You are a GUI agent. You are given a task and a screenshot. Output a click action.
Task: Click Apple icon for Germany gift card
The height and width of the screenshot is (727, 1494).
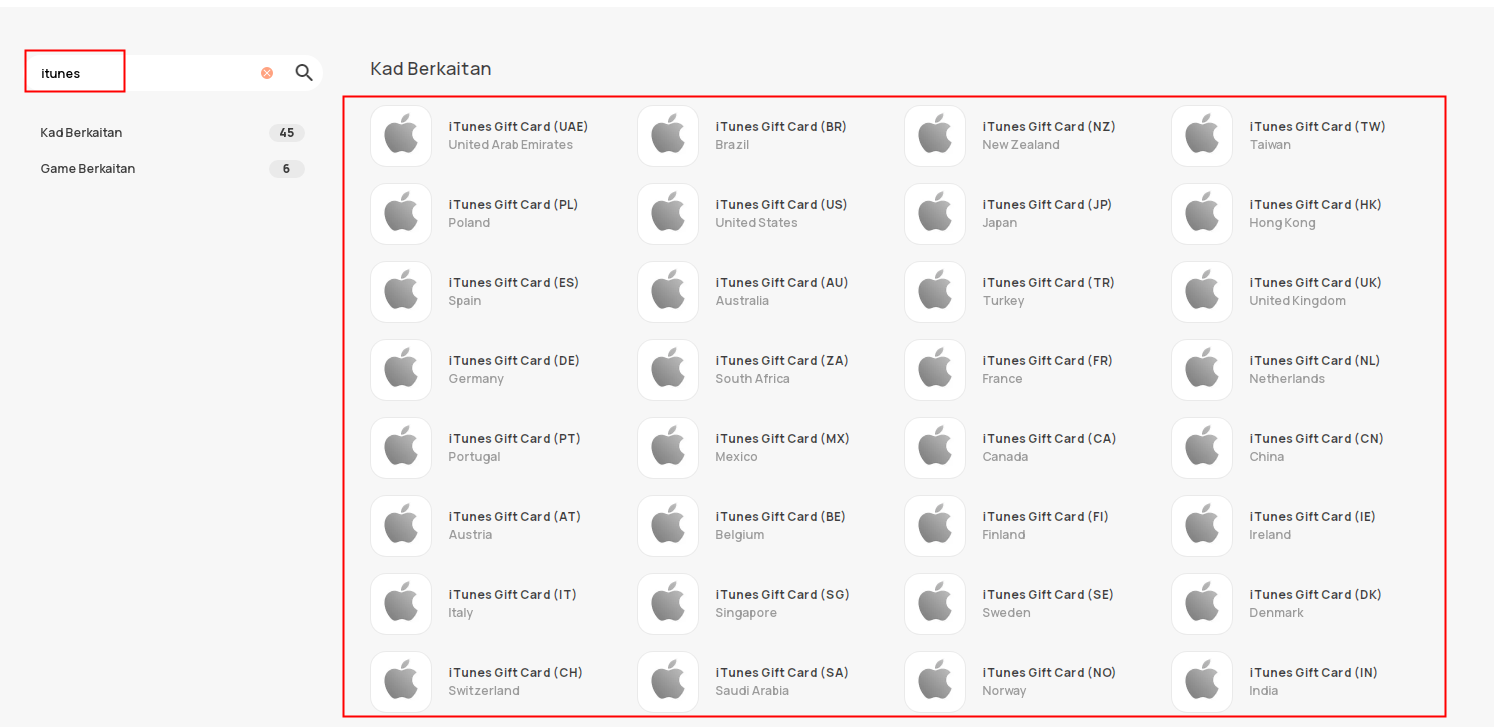click(401, 370)
